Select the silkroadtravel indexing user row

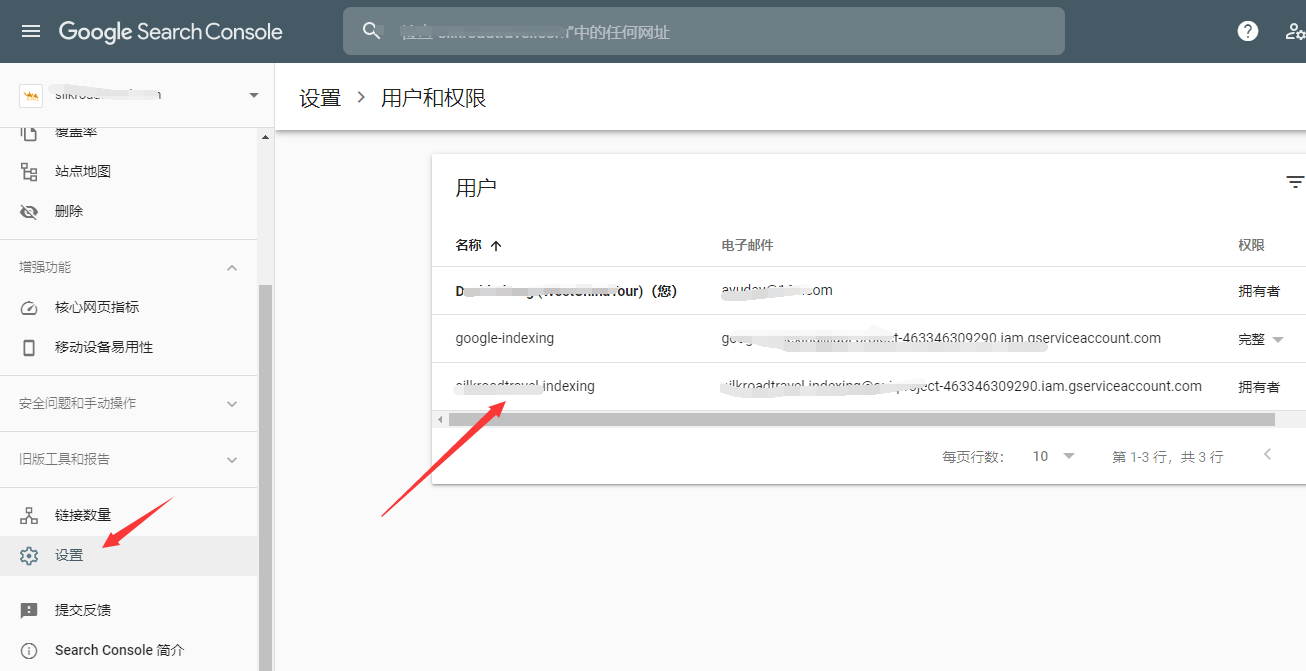coord(869,386)
